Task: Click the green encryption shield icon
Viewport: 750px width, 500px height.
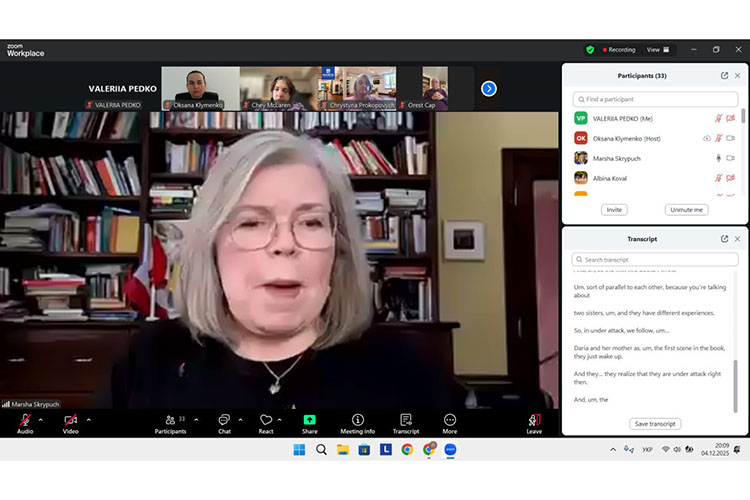Action: [590, 49]
